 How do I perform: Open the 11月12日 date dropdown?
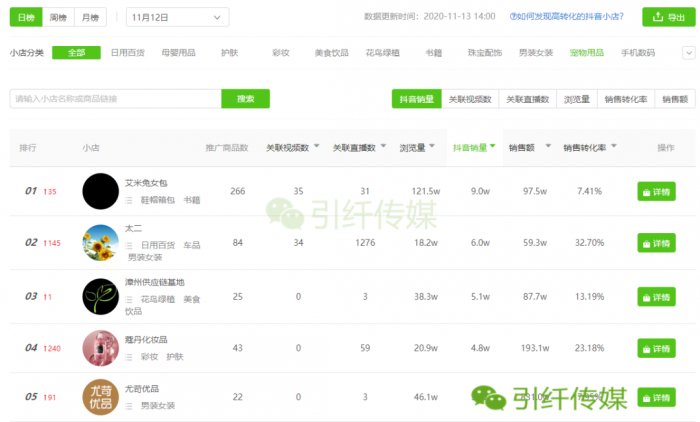pos(177,17)
